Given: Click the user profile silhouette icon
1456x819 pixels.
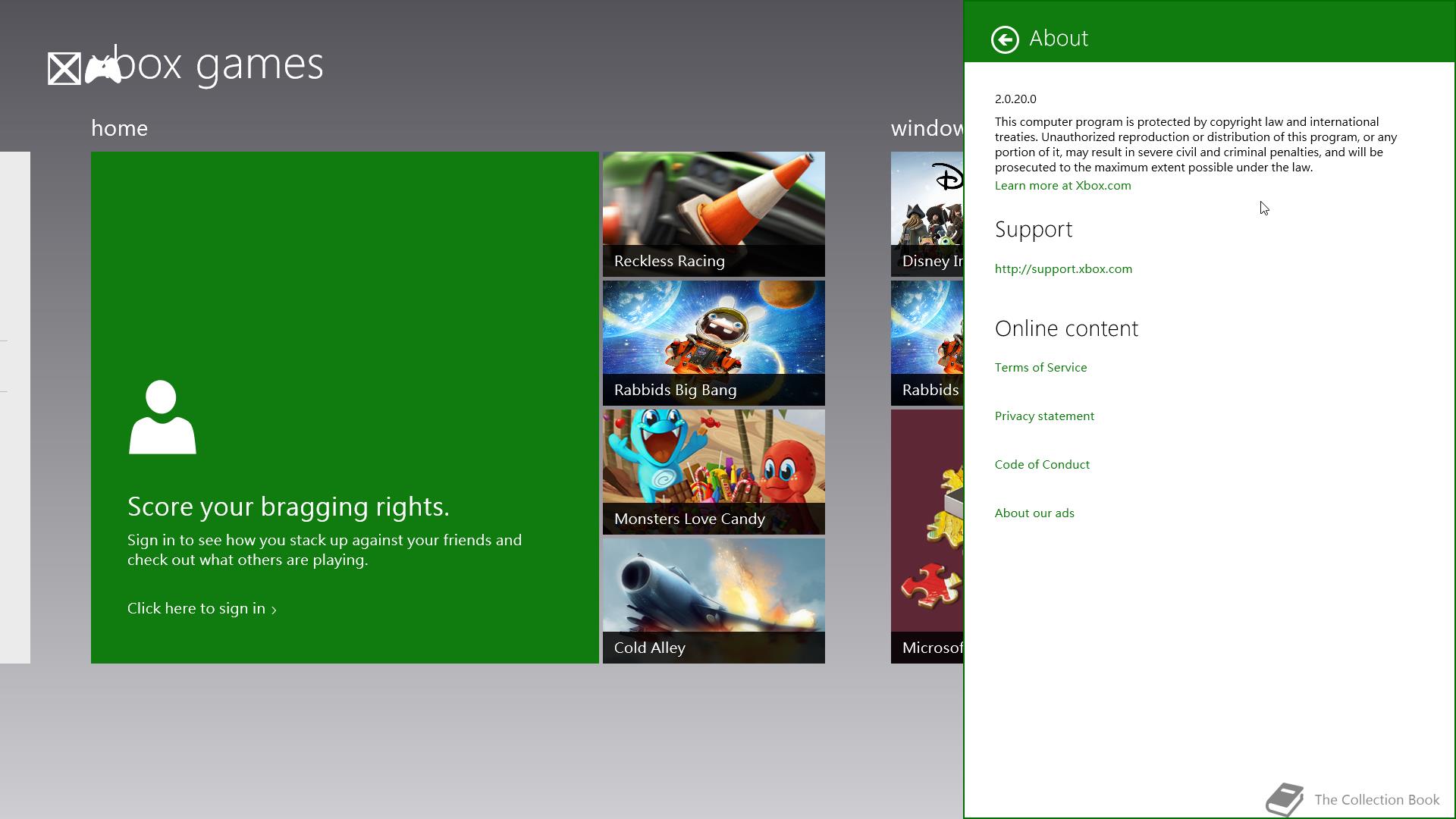Looking at the screenshot, I should point(162,417).
